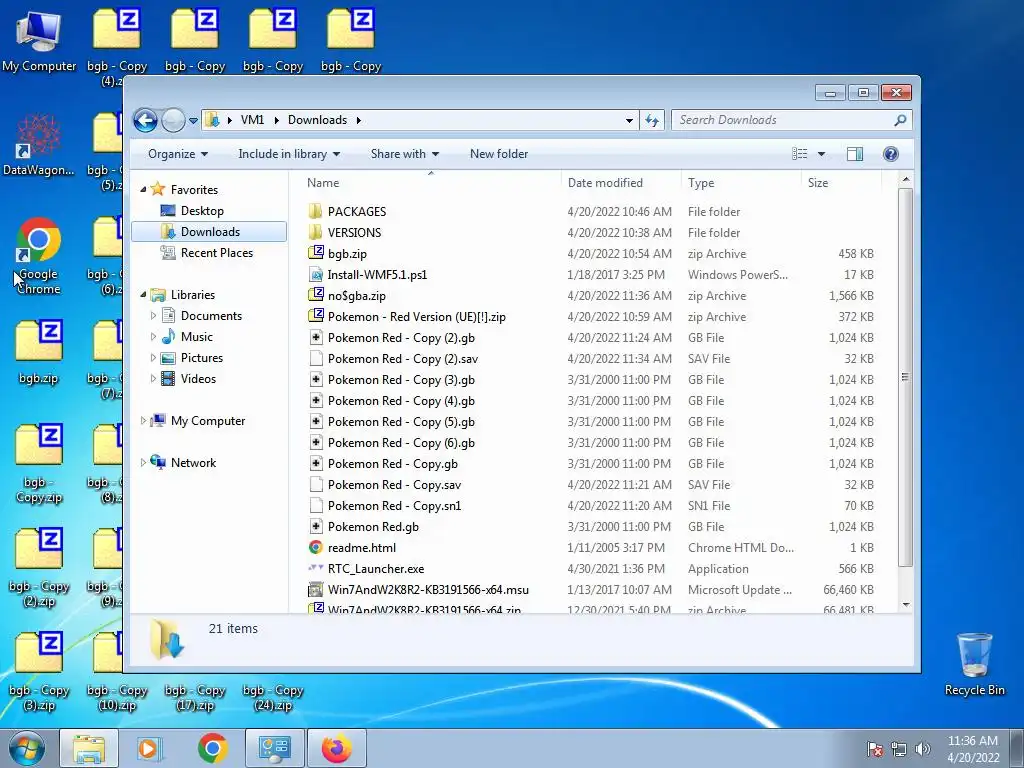Screen dimensions: 1024x768
Task: Select the Recycle Bin desktop icon
Action: (974, 664)
